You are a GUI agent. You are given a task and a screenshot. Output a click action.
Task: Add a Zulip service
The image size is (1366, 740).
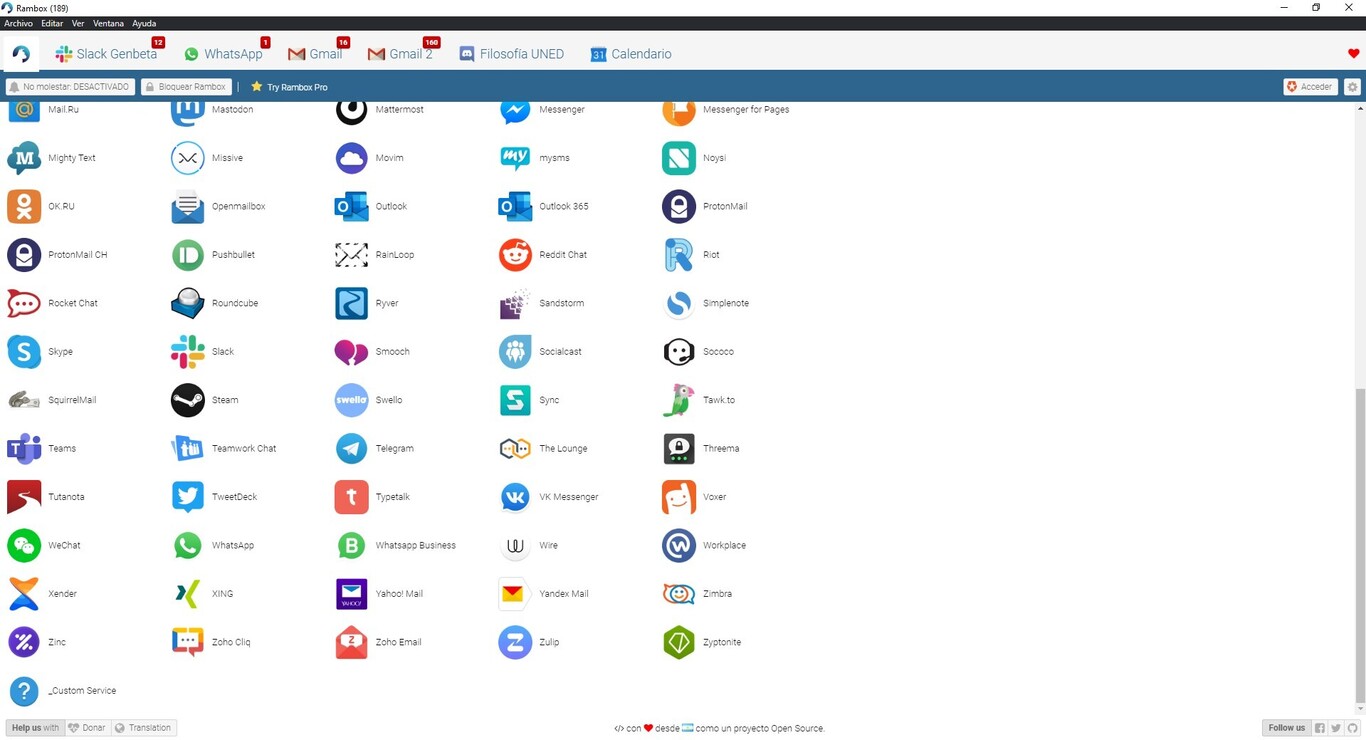[x=514, y=641]
